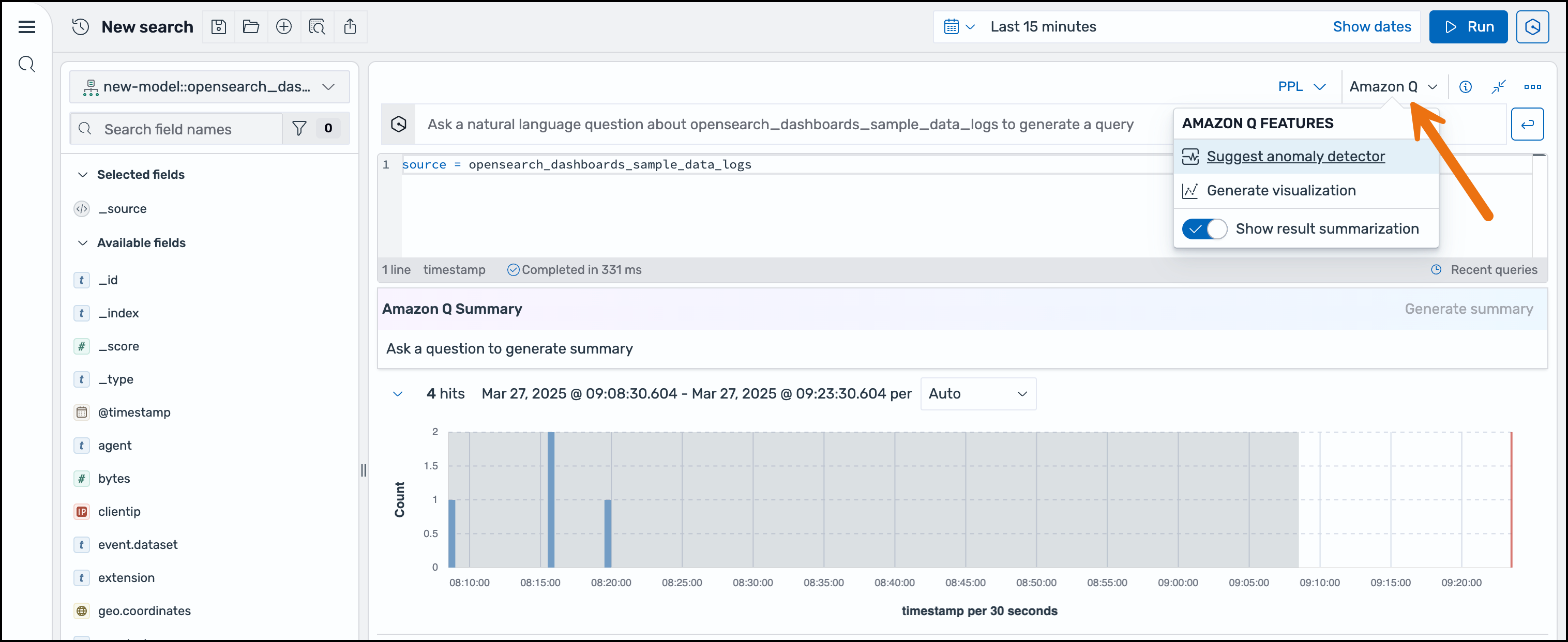This screenshot has width=1568, height=642.
Task: Click the new search plus icon
Action: [283, 27]
